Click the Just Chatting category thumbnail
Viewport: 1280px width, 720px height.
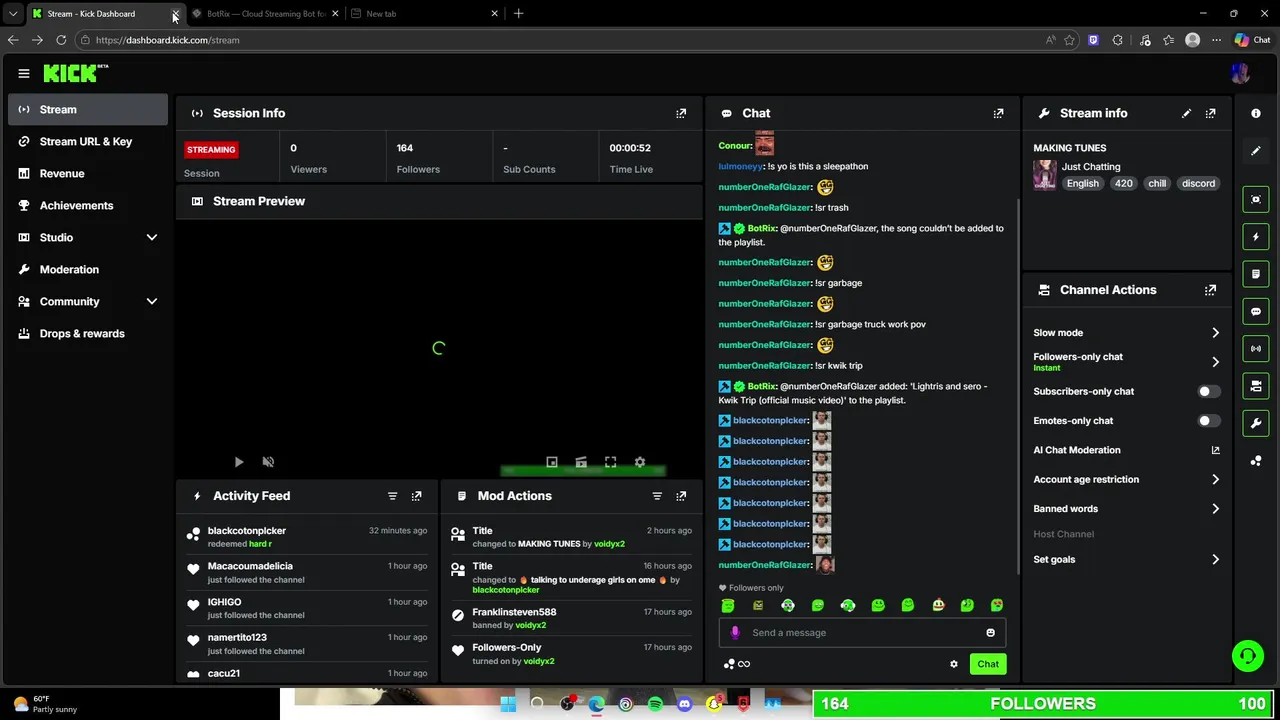tap(1045, 175)
